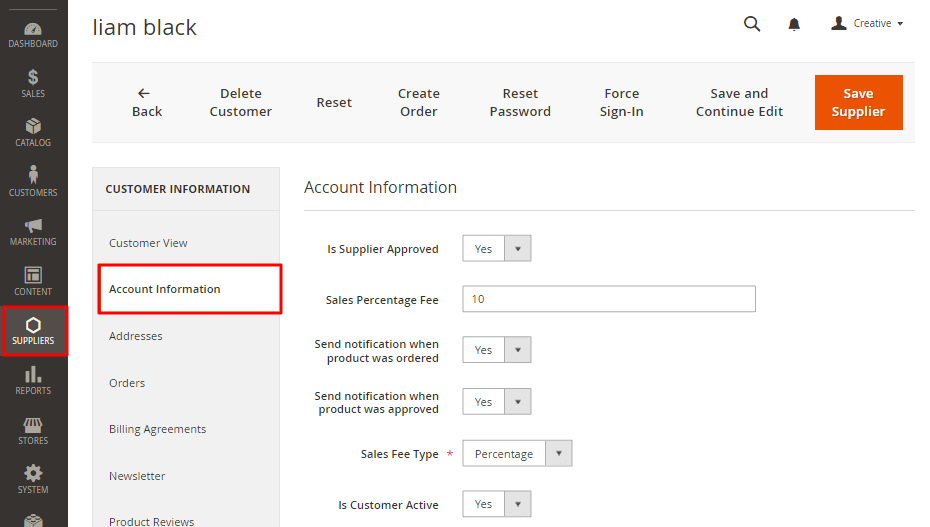Switch to the Addresses tab
The image size is (930, 527).
136,336
